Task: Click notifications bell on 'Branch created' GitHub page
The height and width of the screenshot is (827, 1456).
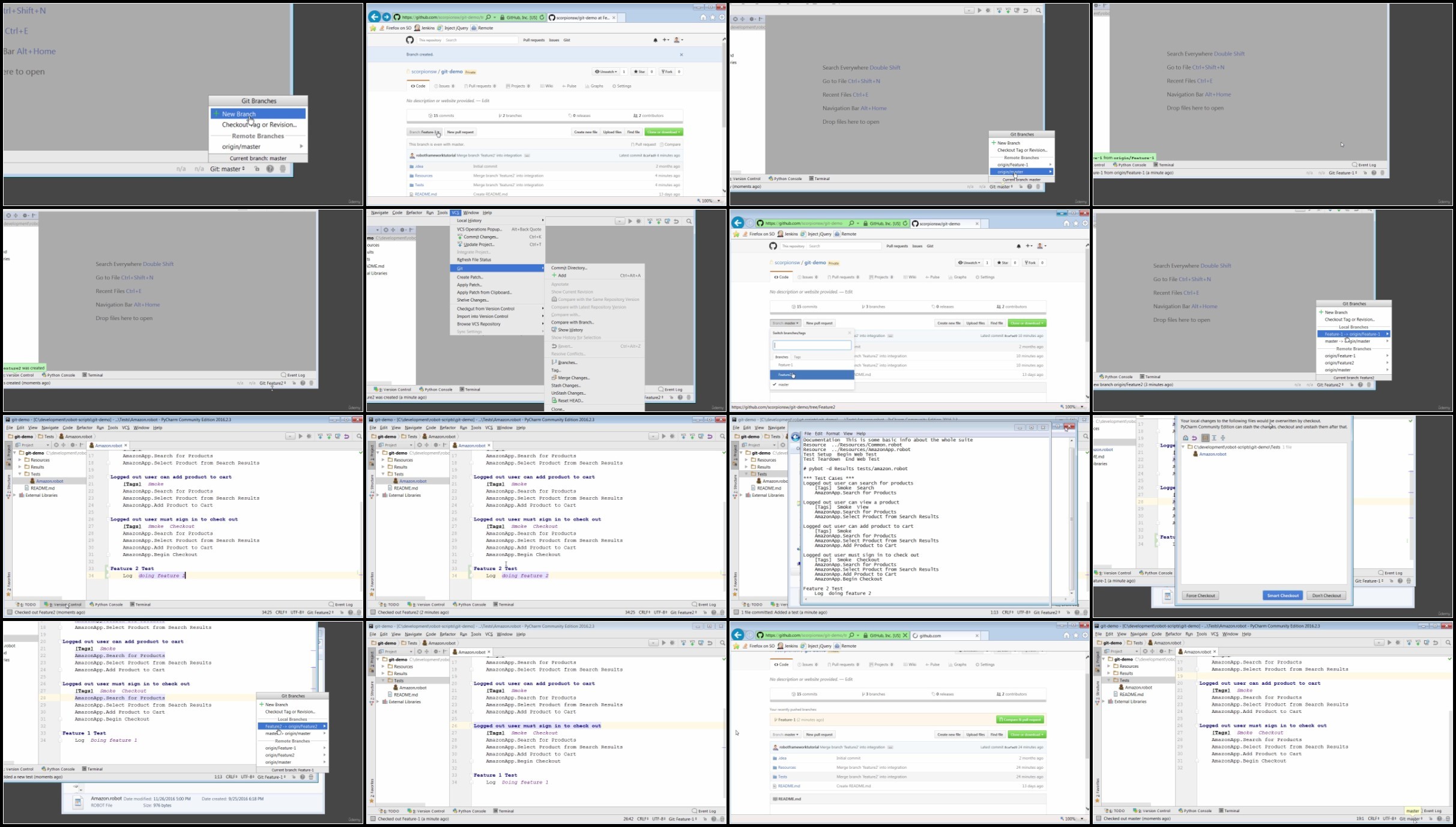Action: pos(655,40)
